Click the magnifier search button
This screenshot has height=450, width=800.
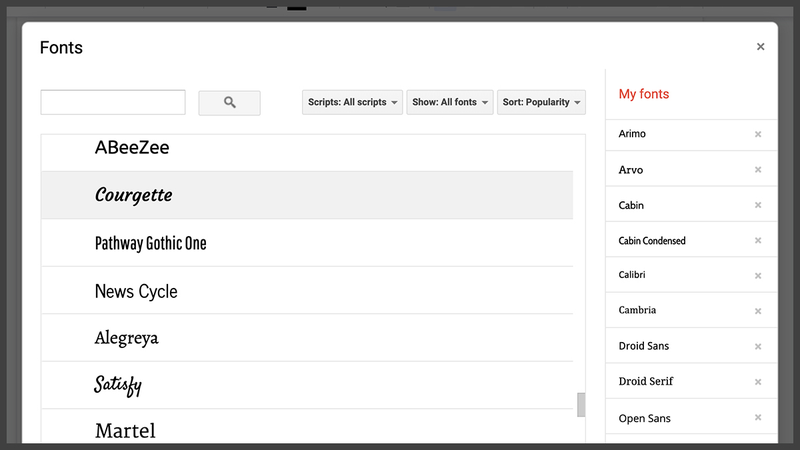click(x=229, y=103)
